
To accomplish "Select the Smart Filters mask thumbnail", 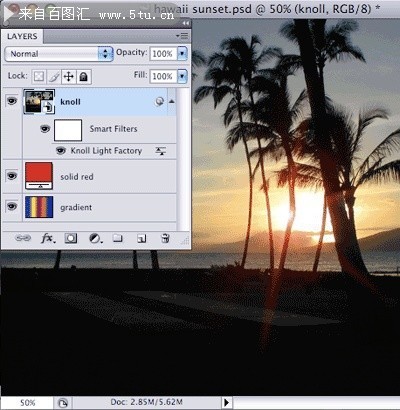I will coord(68,130).
